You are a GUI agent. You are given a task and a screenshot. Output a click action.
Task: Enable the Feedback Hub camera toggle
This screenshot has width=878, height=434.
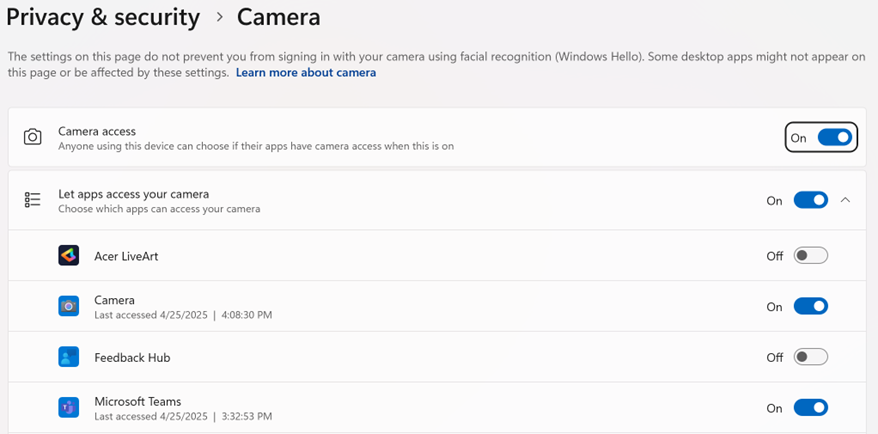pos(810,357)
